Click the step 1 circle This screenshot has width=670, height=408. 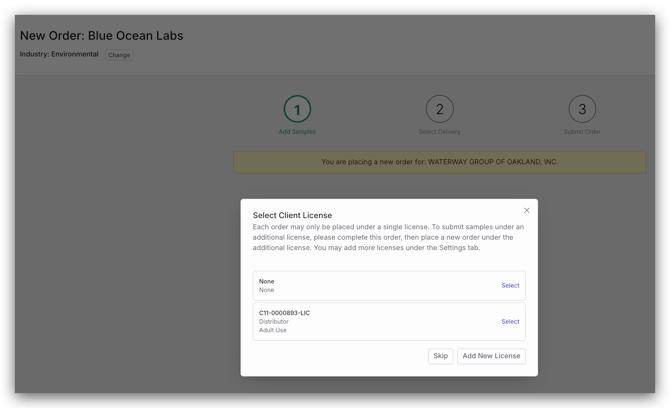pos(297,109)
